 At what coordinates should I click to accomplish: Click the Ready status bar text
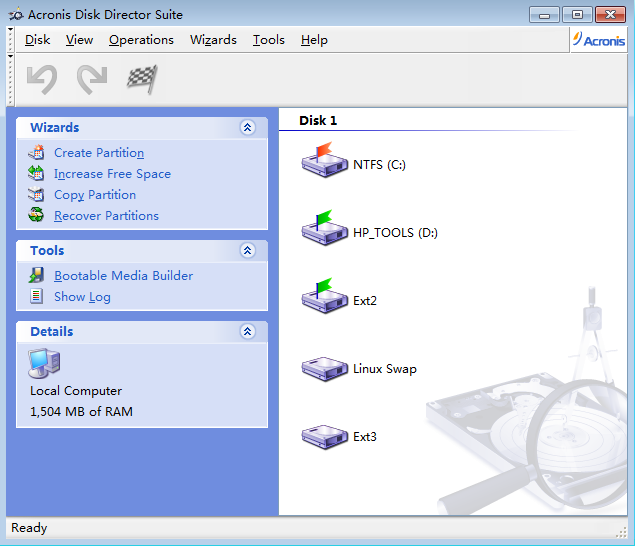29,528
